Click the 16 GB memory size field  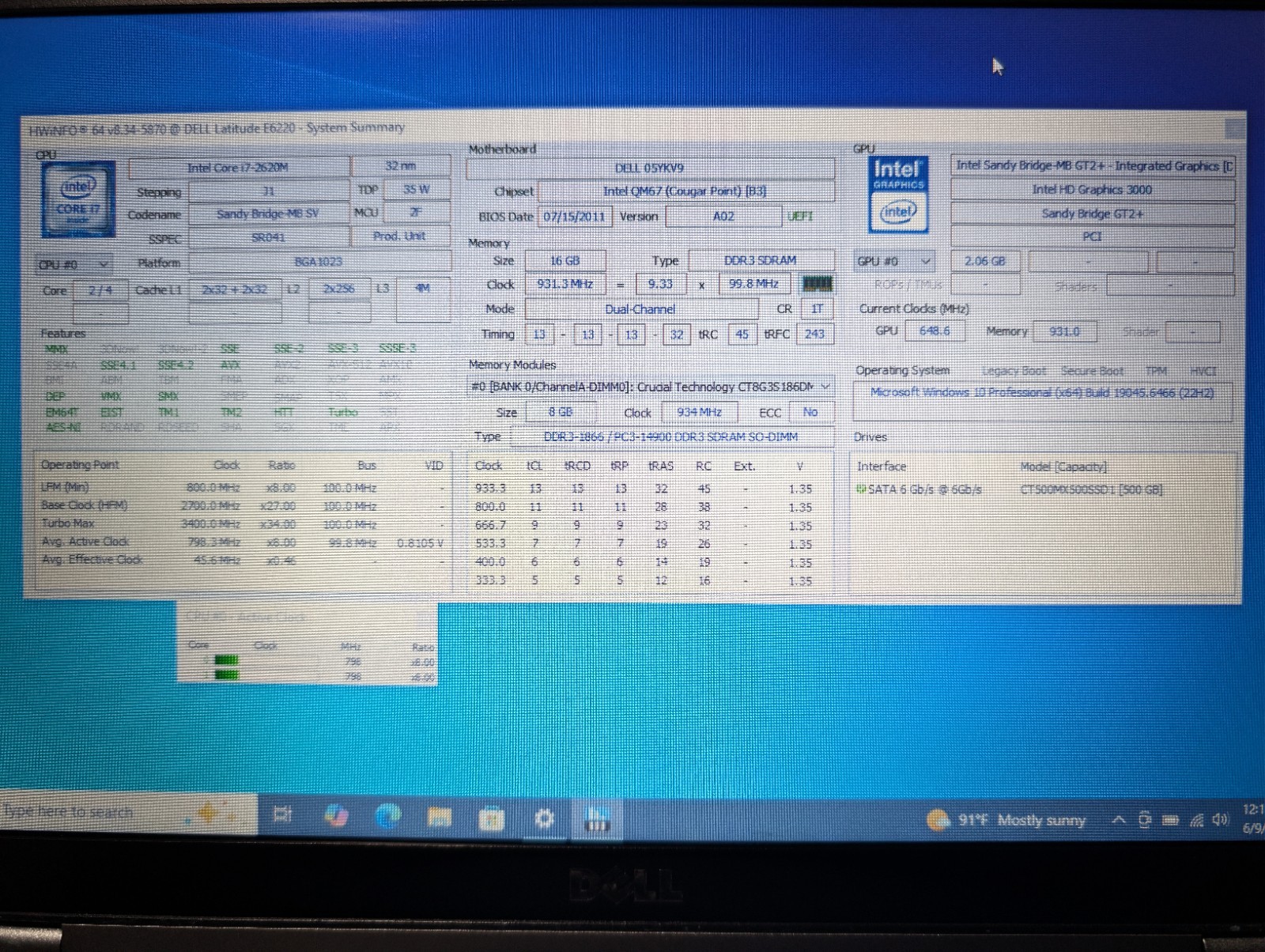(x=565, y=260)
